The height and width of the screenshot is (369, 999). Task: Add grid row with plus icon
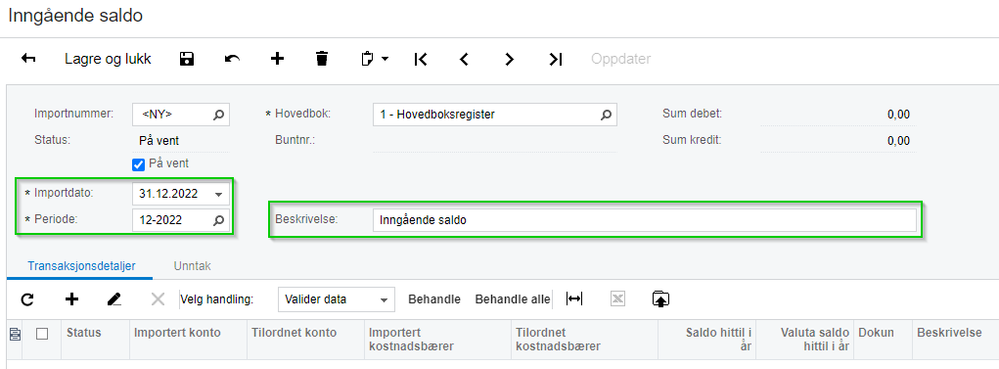coord(72,299)
